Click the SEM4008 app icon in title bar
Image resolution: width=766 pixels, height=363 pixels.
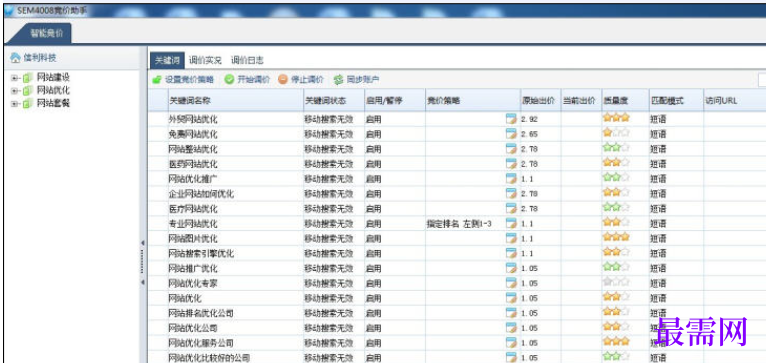click(9, 10)
